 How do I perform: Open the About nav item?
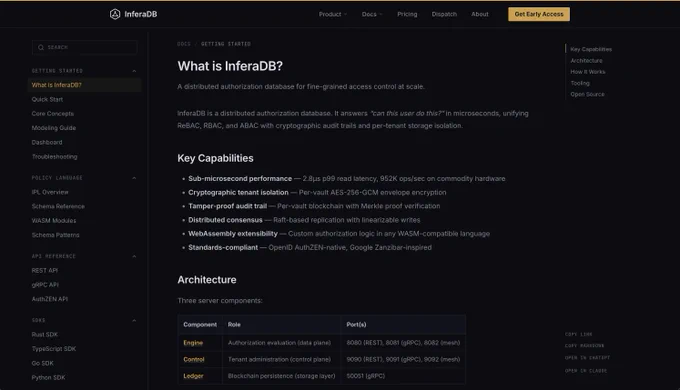480,14
